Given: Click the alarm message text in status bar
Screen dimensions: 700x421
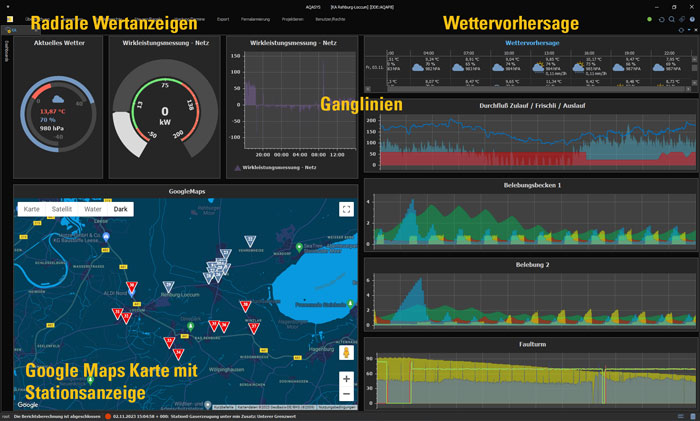Looking at the screenshot, I should point(204,417).
